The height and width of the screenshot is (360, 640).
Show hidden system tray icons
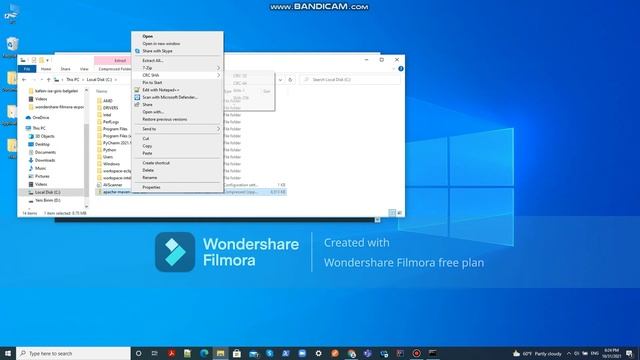(x=569, y=353)
